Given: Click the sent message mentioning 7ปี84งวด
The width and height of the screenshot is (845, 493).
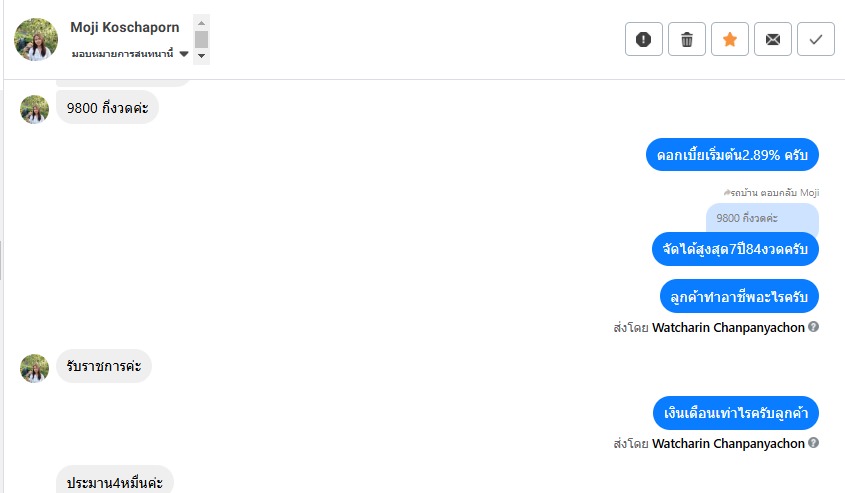Looking at the screenshot, I should (735, 248).
